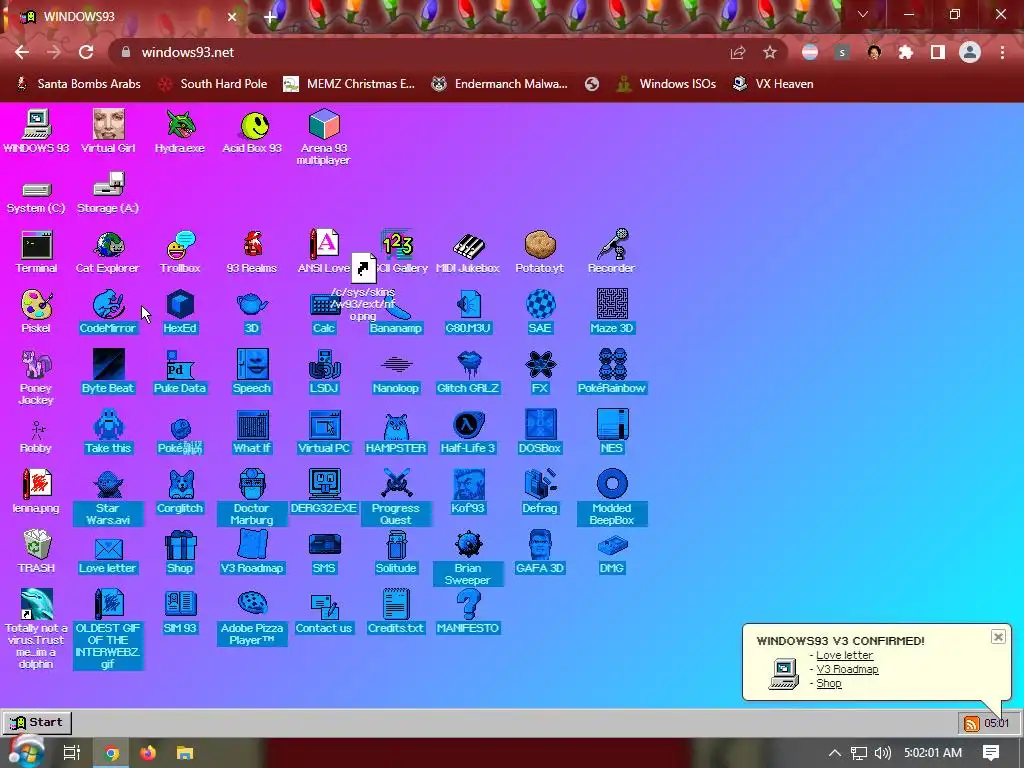Open HexEd cube icon
This screenshot has width=1024, height=768.
pyautogui.click(x=180, y=312)
